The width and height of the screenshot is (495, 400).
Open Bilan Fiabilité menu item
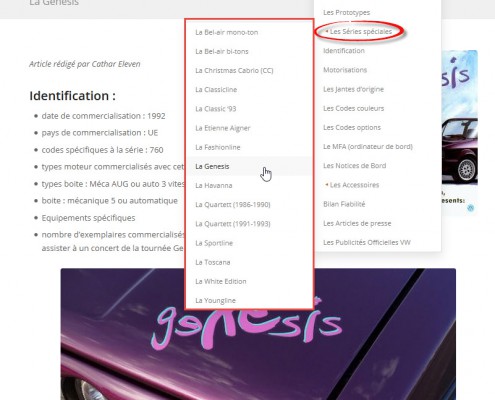click(344, 204)
